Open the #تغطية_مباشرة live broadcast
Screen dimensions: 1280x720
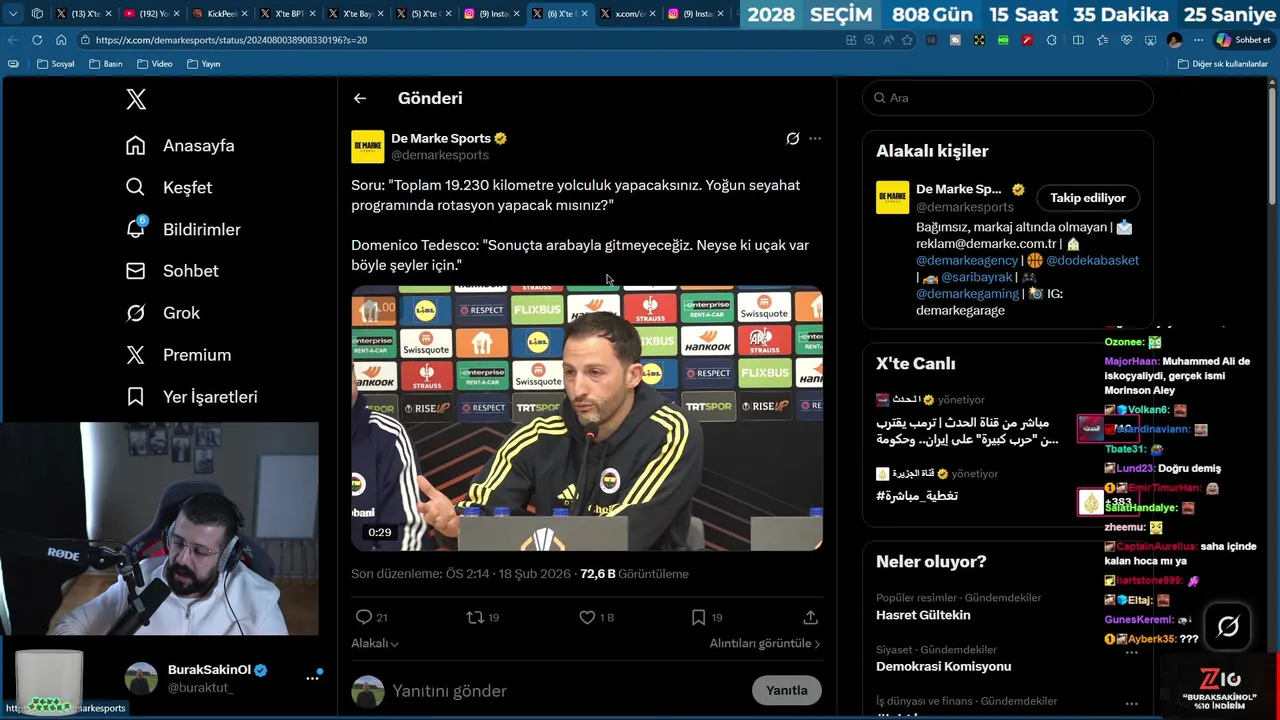tap(917, 496)
